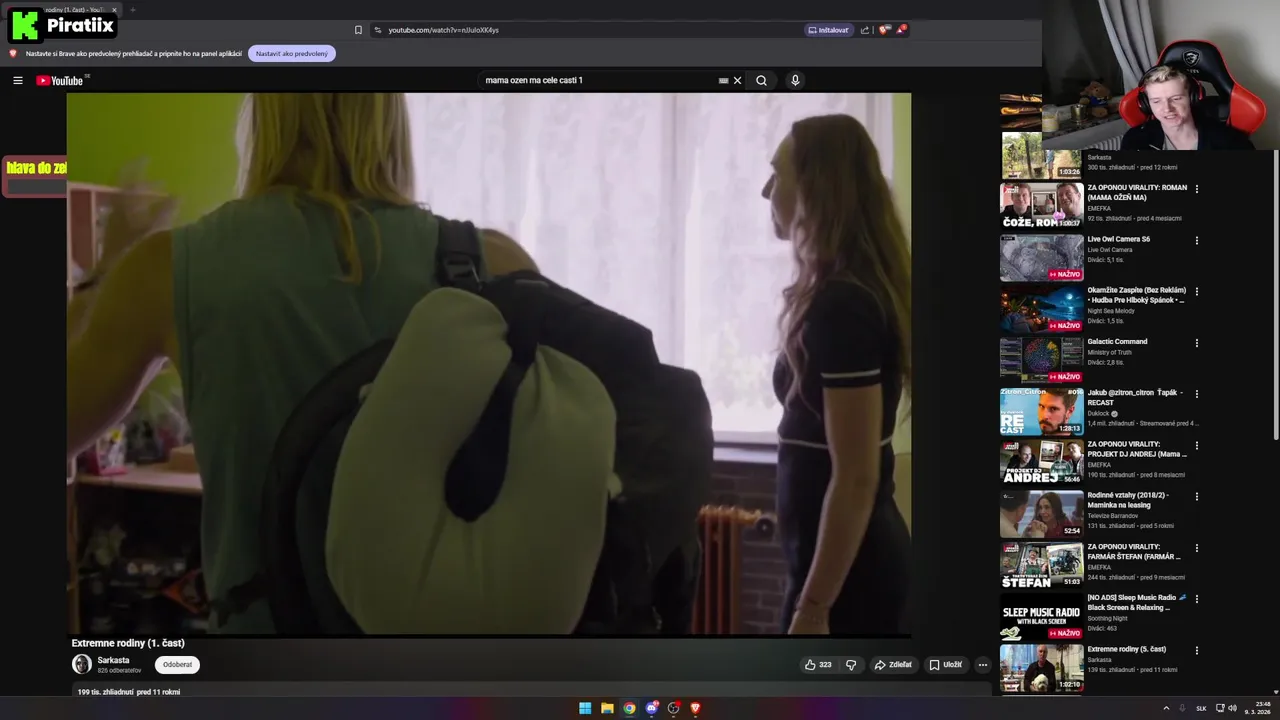Open more actions via the three-dot button under the video

pyautogui.click(x=983, y=664)
